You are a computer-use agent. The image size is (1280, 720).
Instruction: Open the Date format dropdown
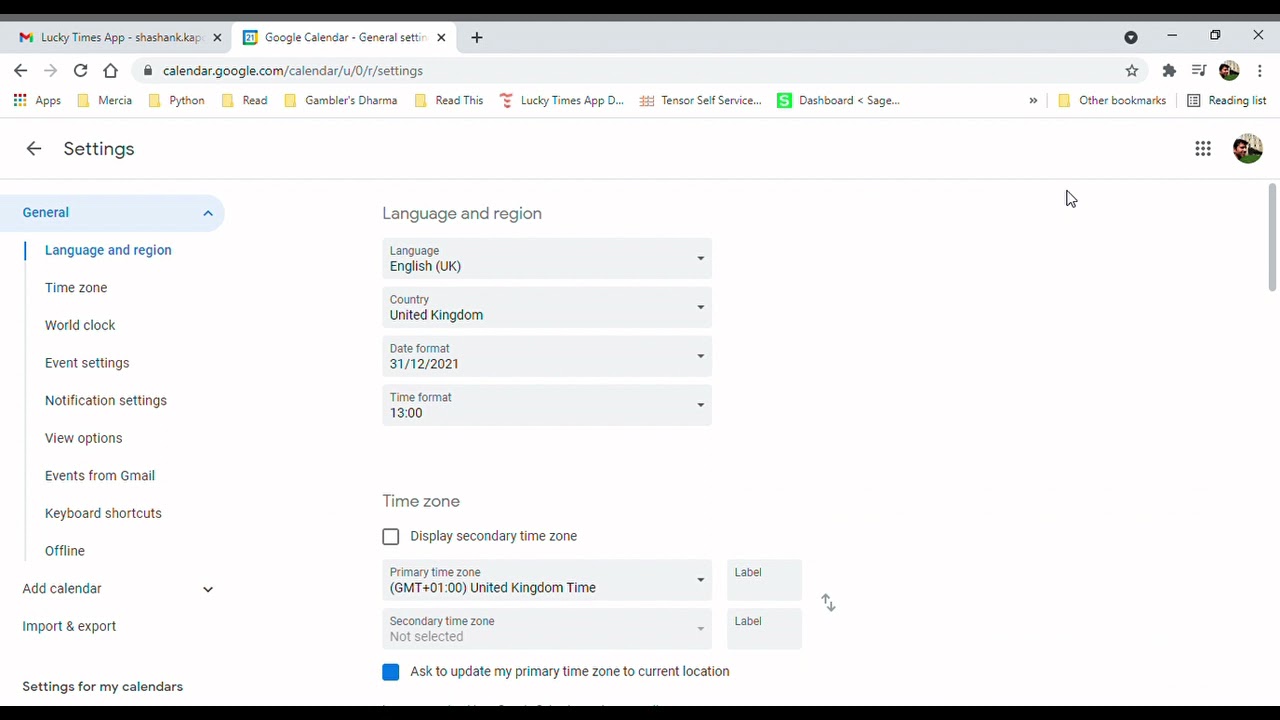pos(546,357)
